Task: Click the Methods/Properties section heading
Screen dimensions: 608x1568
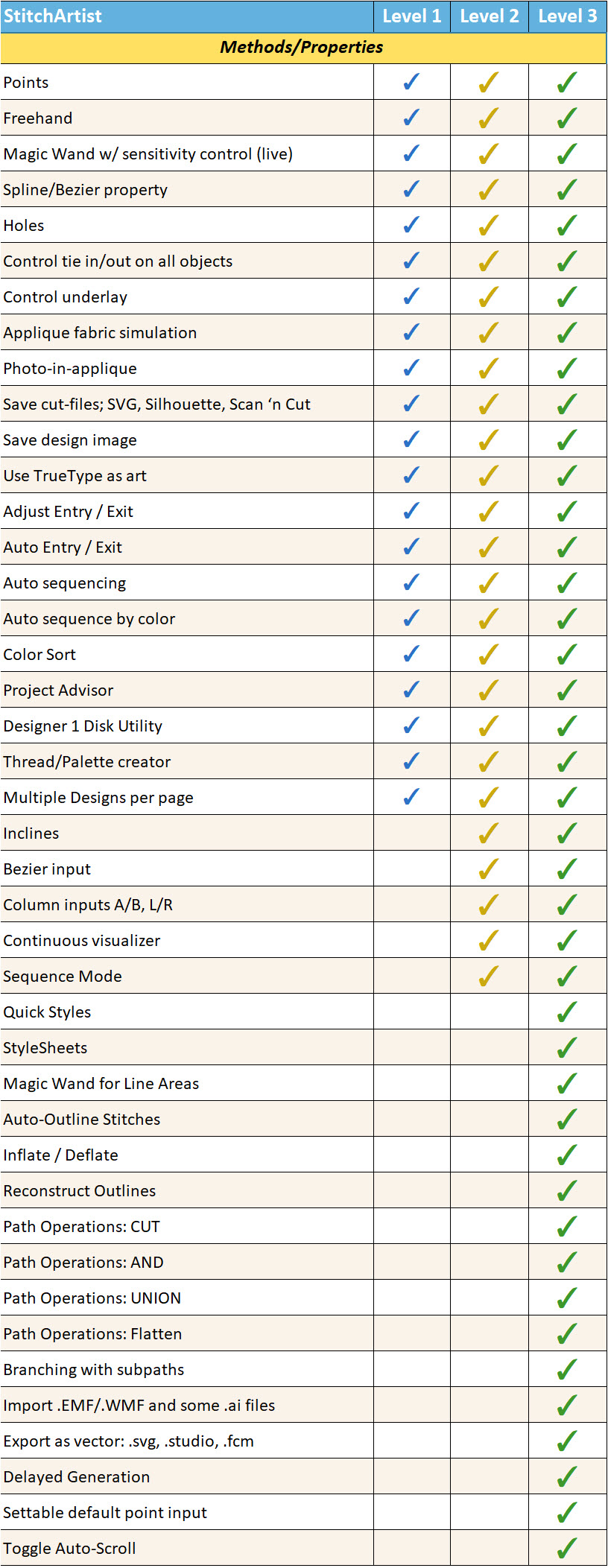Action: click(x=302, y=48)
